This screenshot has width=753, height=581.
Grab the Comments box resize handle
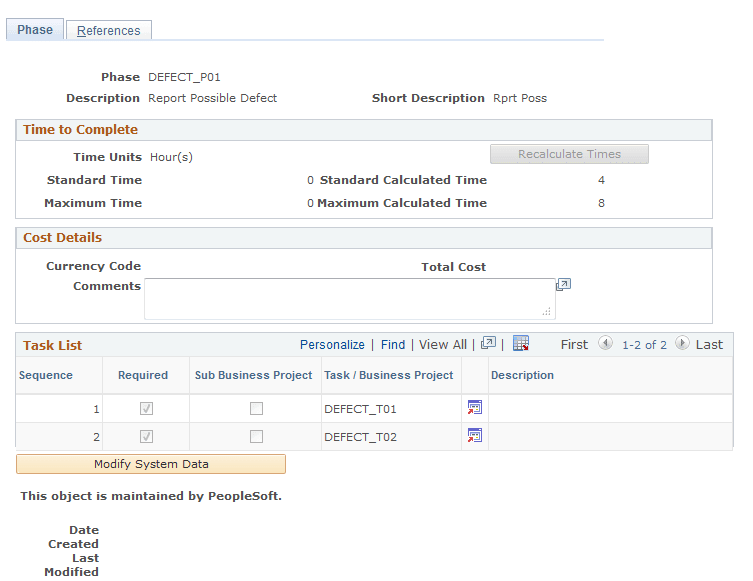coord(547,312)
